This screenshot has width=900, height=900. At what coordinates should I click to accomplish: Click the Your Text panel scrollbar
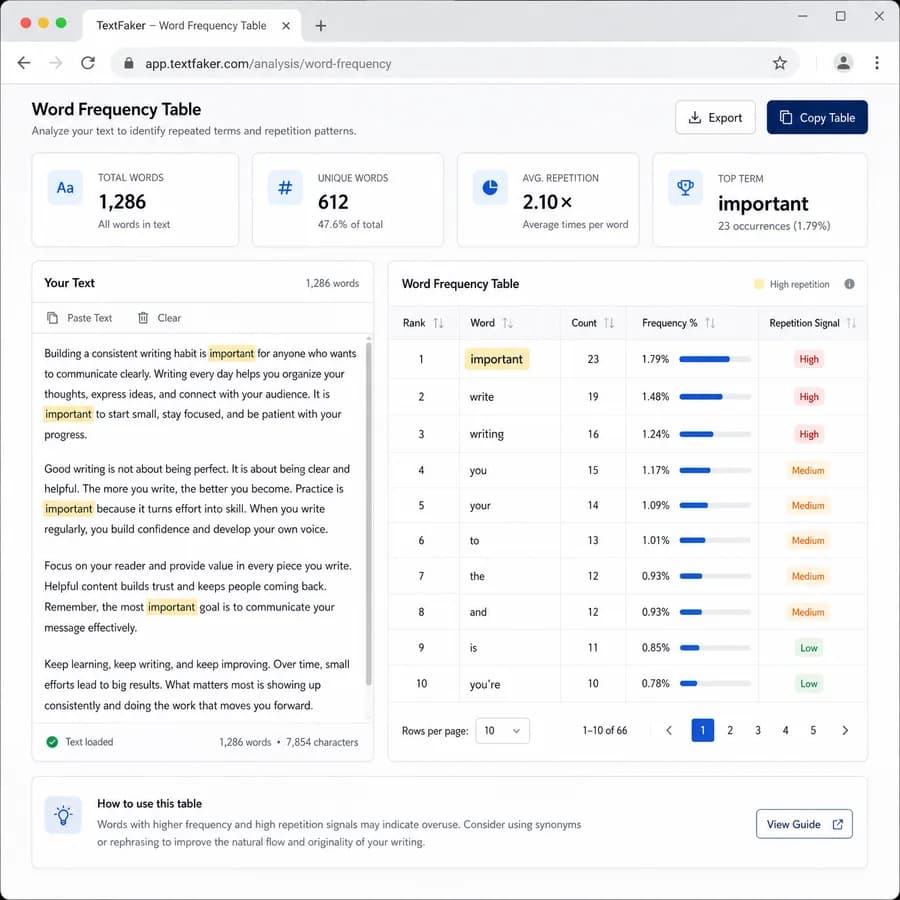coord(368,514)
